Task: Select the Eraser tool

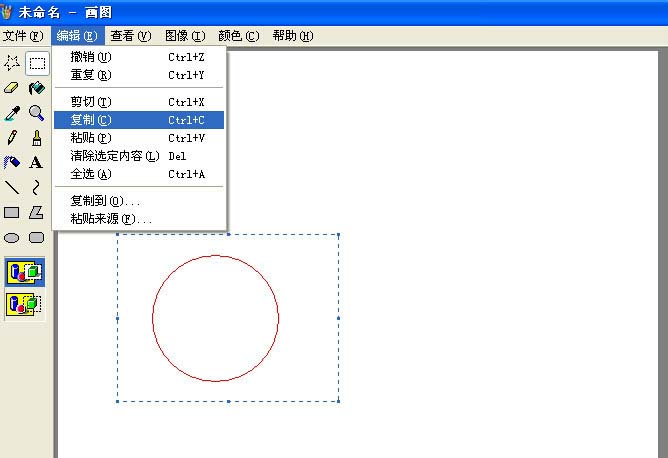Action: 12,88
